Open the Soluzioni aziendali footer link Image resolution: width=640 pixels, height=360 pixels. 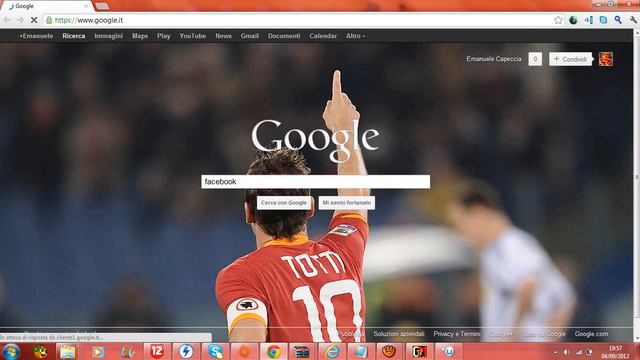(x=399, y=334)
